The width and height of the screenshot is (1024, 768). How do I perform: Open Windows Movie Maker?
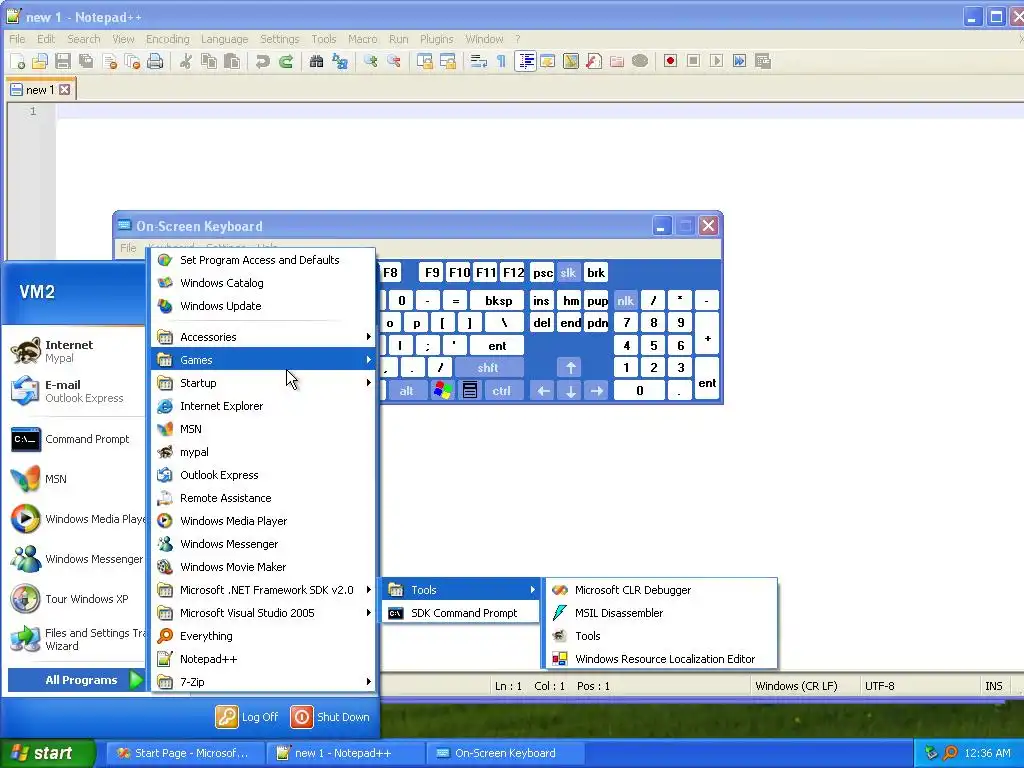pos(264,567)
